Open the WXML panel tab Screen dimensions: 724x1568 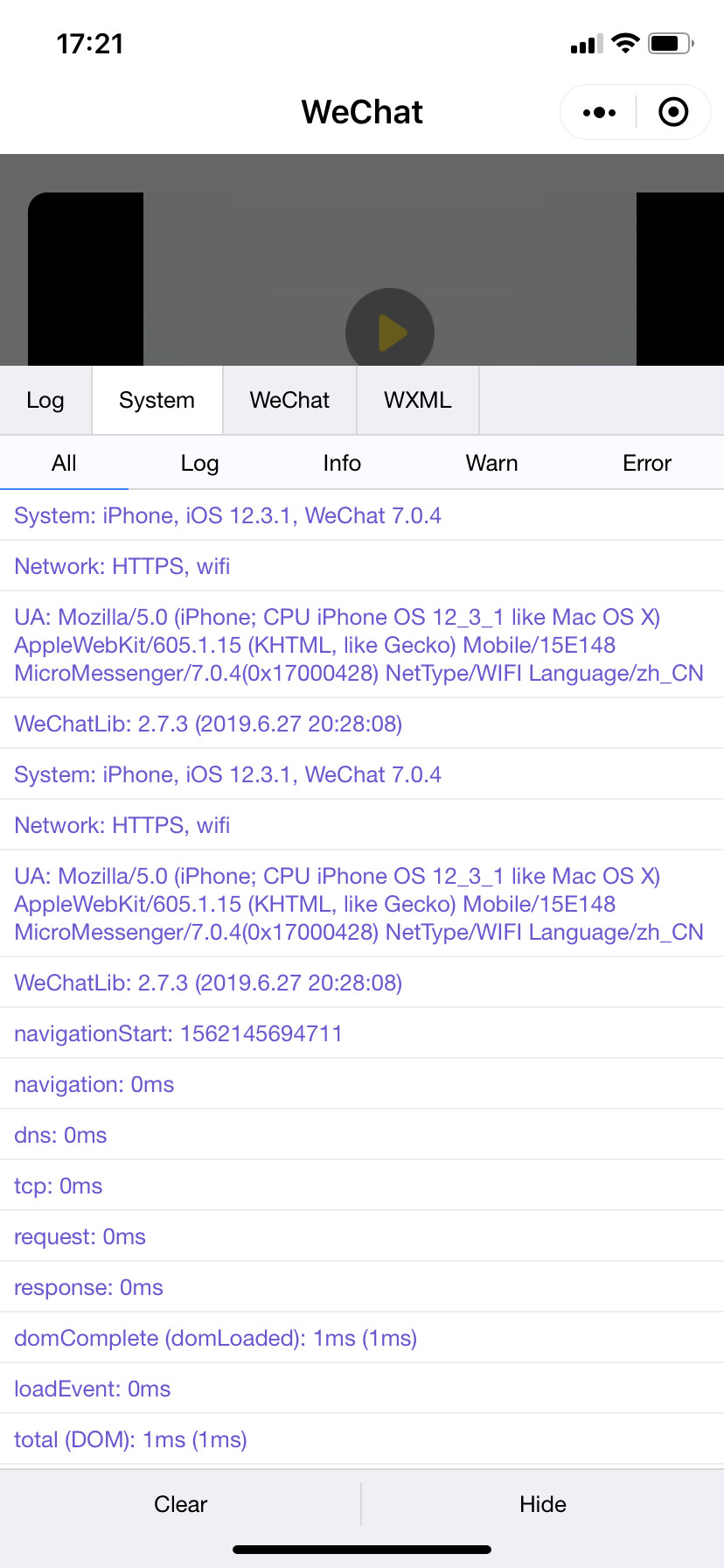coord(418,401)
